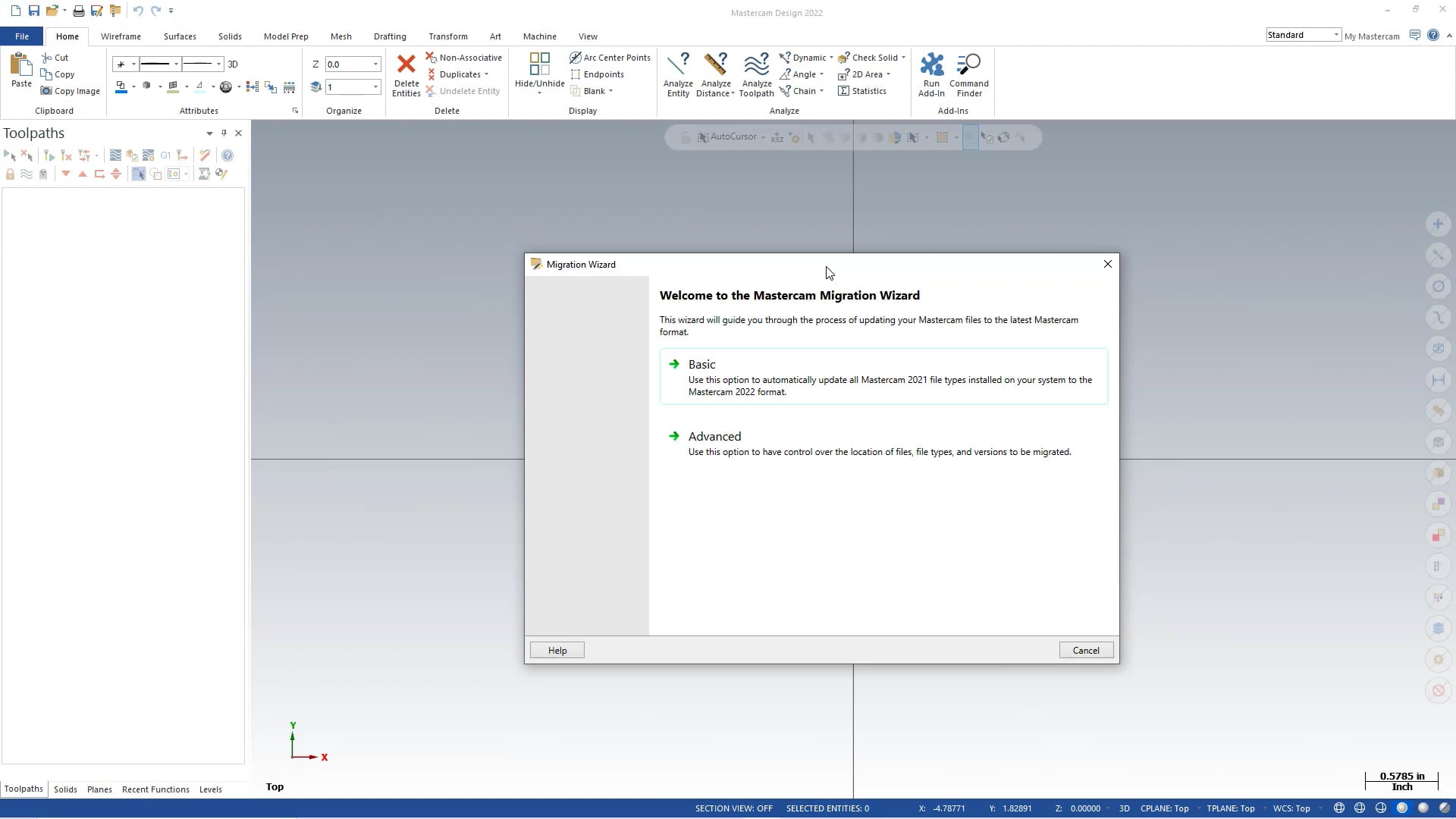Open the Analyze Toolpath panel
The image size is (1456, 819).
757,74
